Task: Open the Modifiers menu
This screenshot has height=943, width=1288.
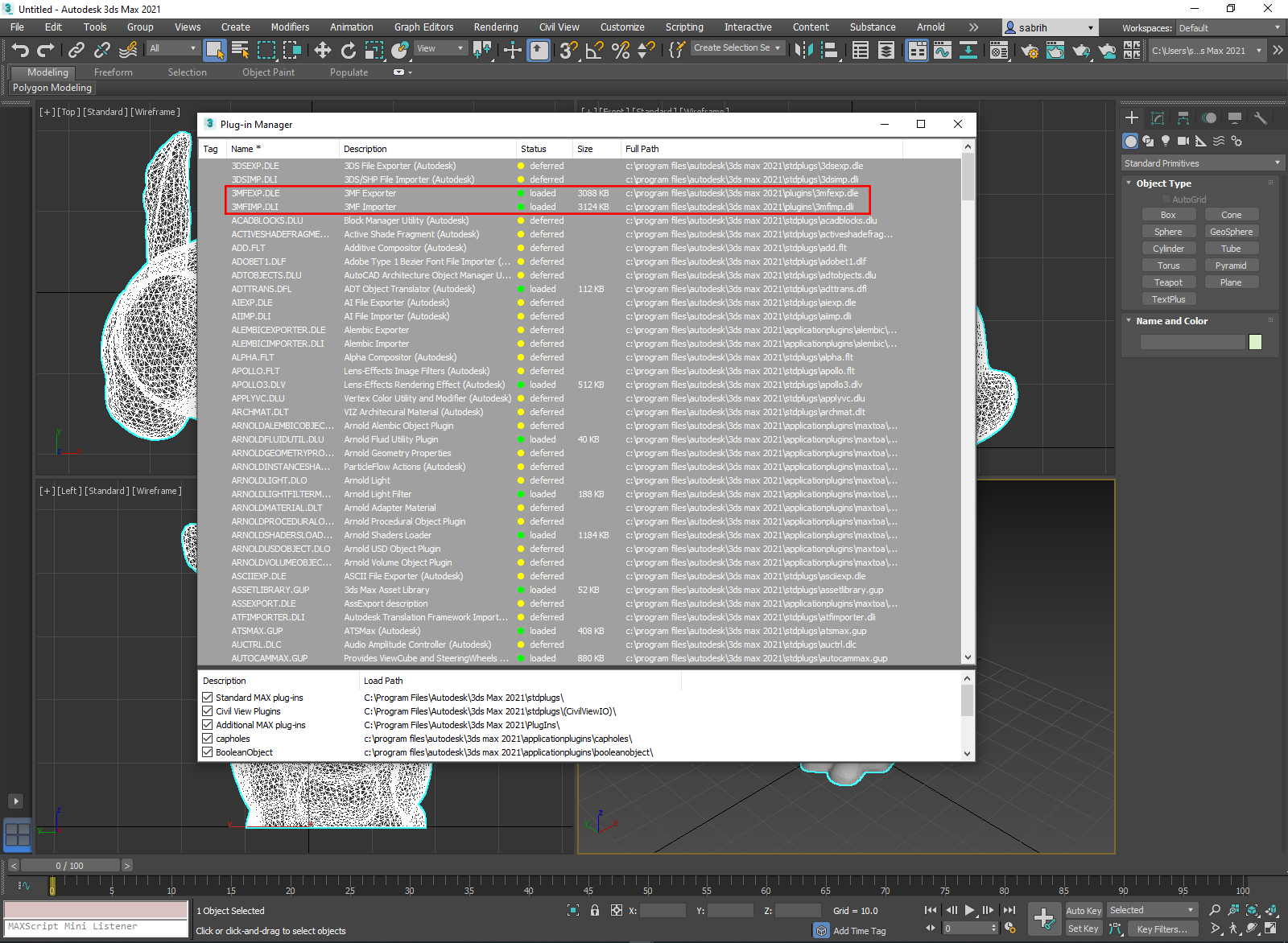Action: (x=290, y=27)
